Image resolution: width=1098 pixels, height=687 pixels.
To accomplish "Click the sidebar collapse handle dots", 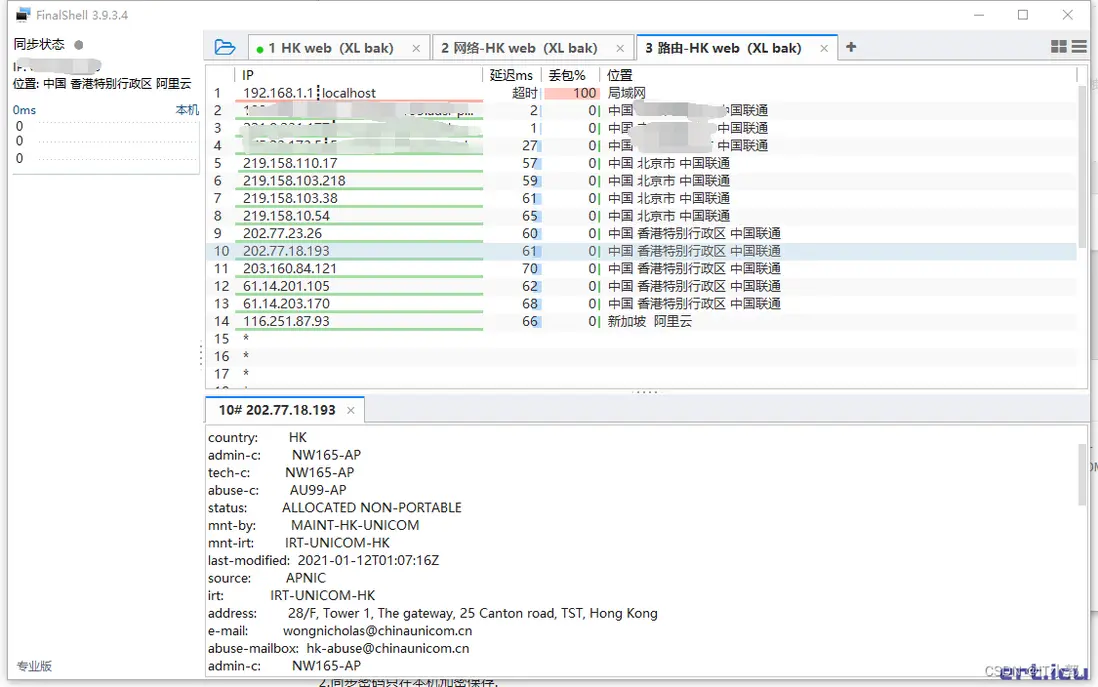I will click(201, 354).
